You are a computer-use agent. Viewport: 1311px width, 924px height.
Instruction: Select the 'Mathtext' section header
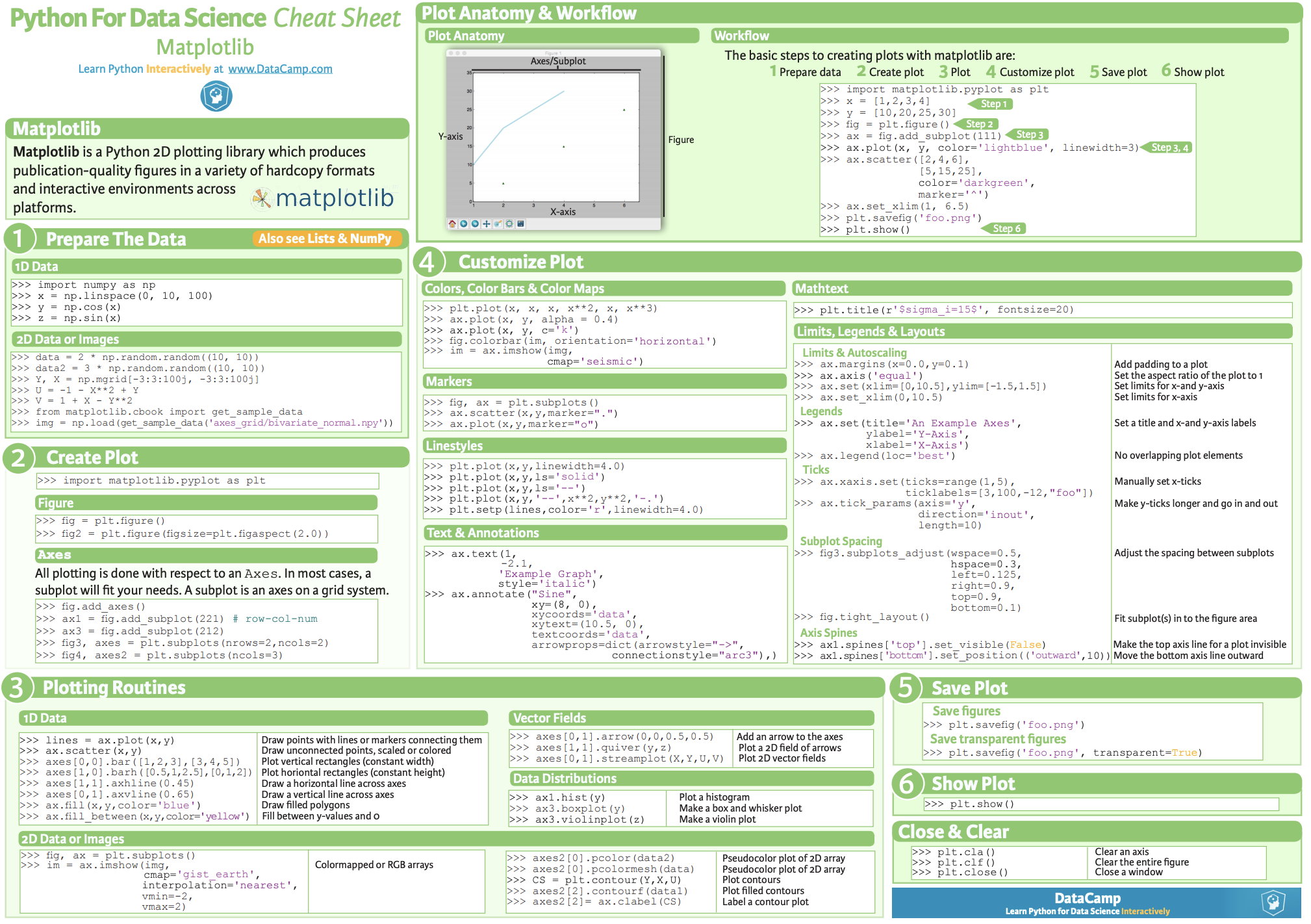pos(1043,289)
